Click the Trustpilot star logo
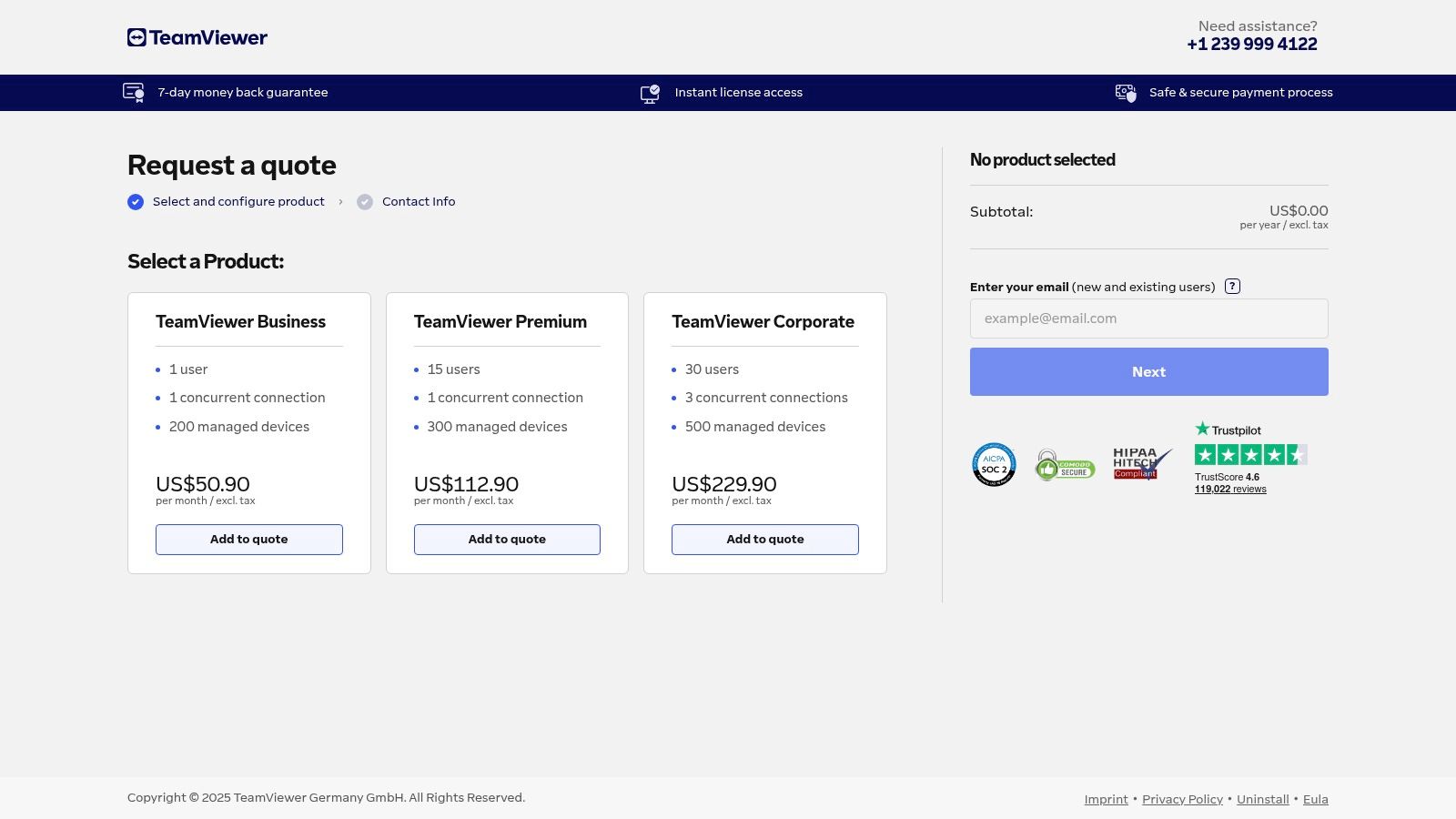The width and height of the screenshot is (1456, 819). point(1228,430)
